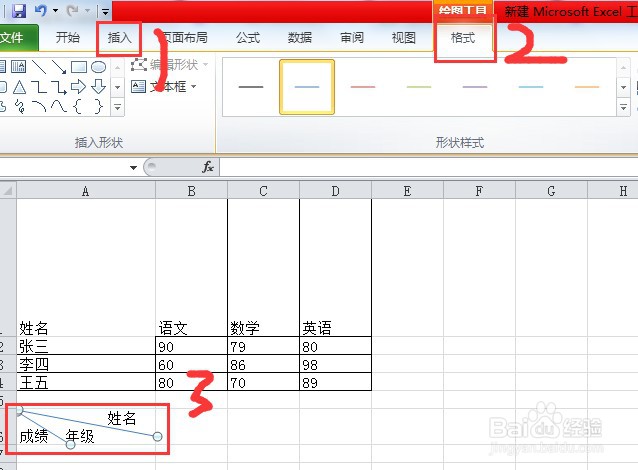Switch to the 审阅 ribbon tab
The height and width of the screenshot is (470, 638).
tap(352, 38)
